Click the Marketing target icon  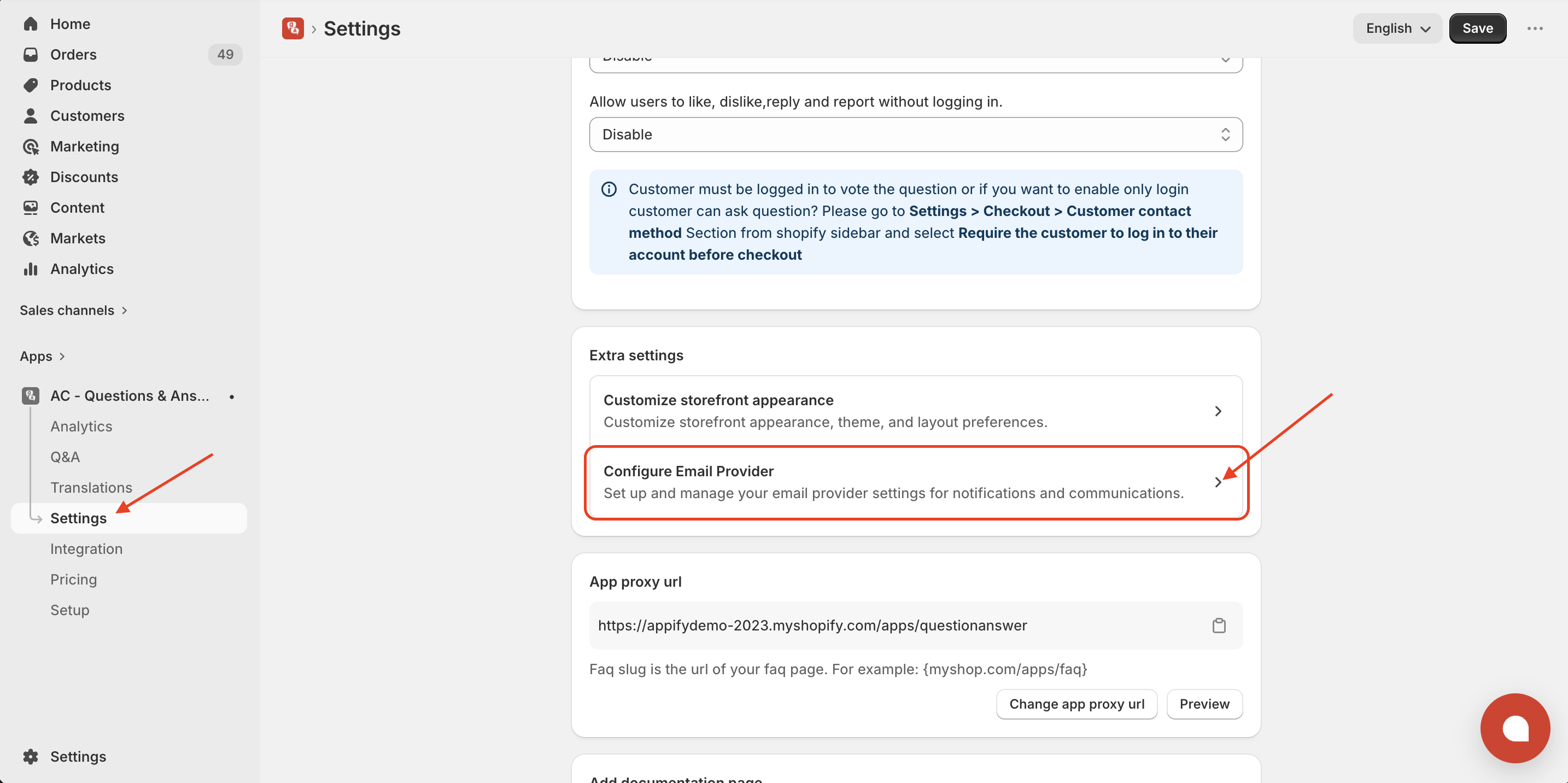click(x=31, y=147)
